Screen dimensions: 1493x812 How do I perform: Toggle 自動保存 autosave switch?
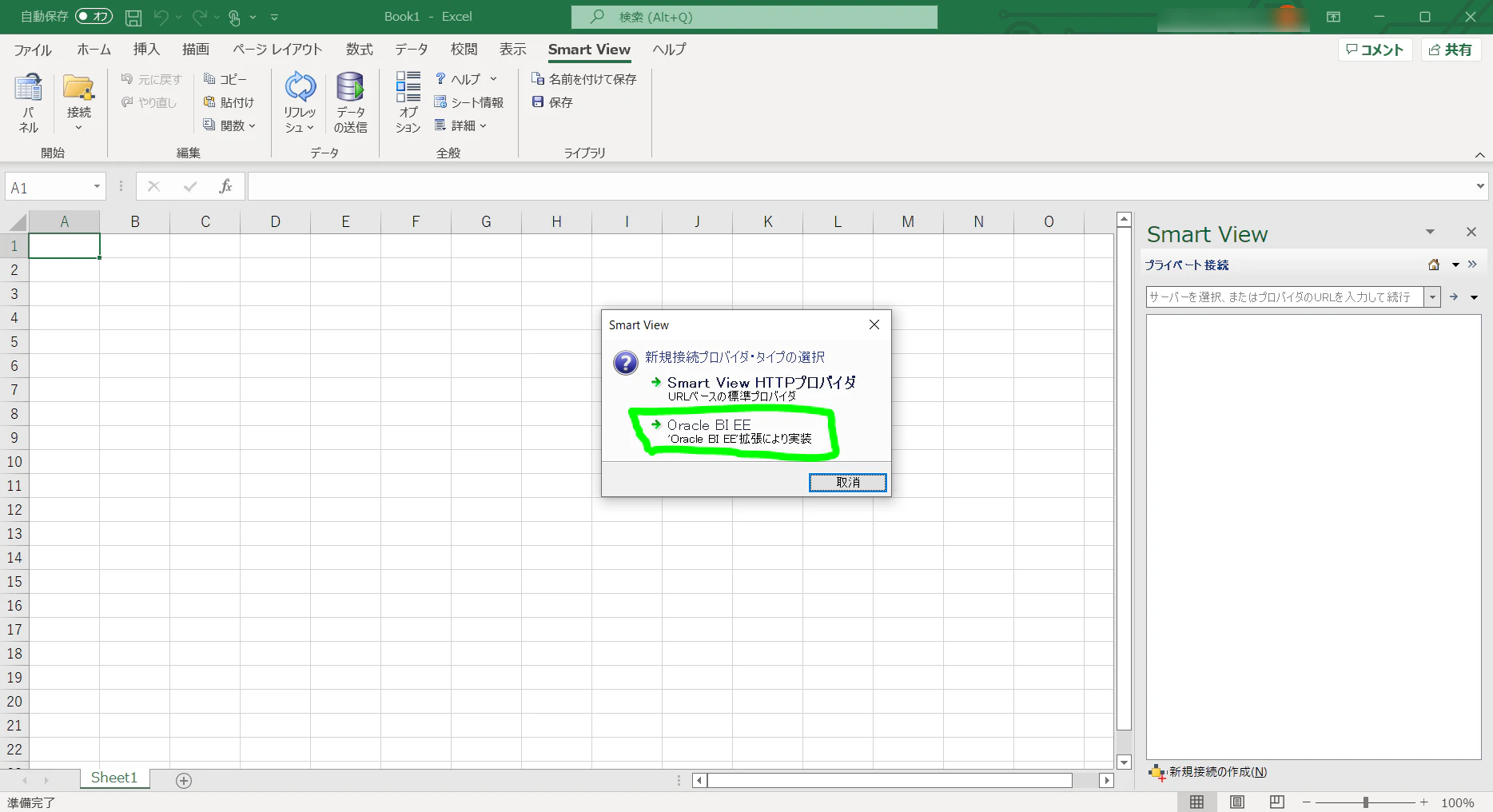point(94,17)
